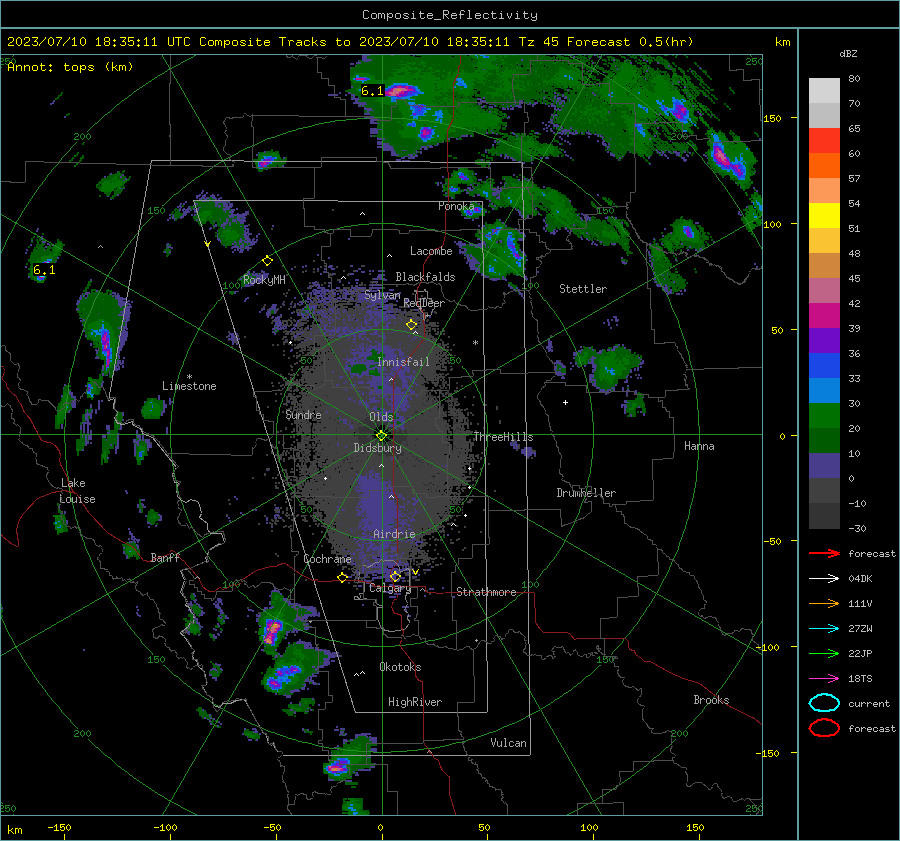900x841 pixels.
Task: Click the Ponoka city label
Action: click(456, 206)
